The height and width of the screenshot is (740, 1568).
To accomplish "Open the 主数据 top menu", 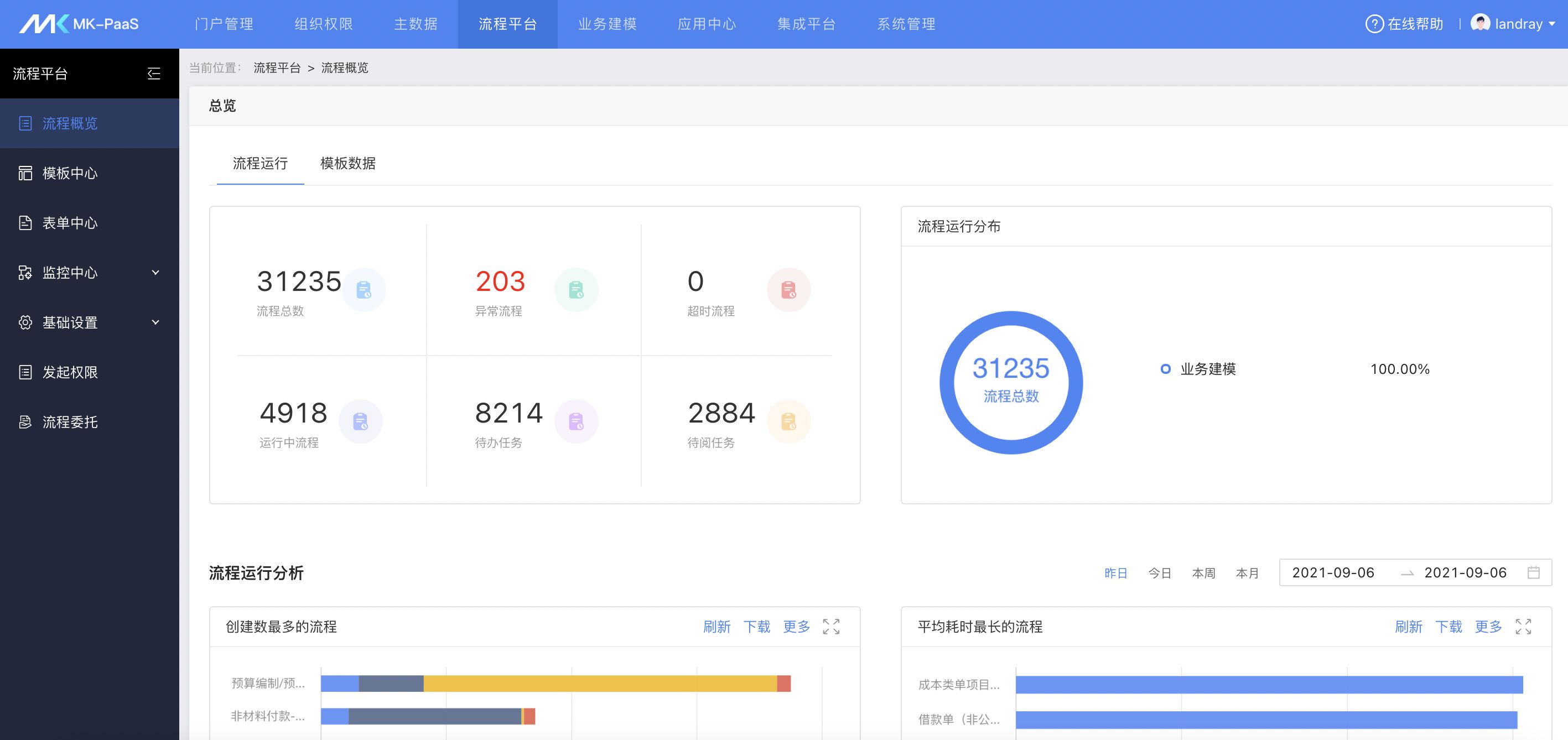I will (x=416, y=24).
